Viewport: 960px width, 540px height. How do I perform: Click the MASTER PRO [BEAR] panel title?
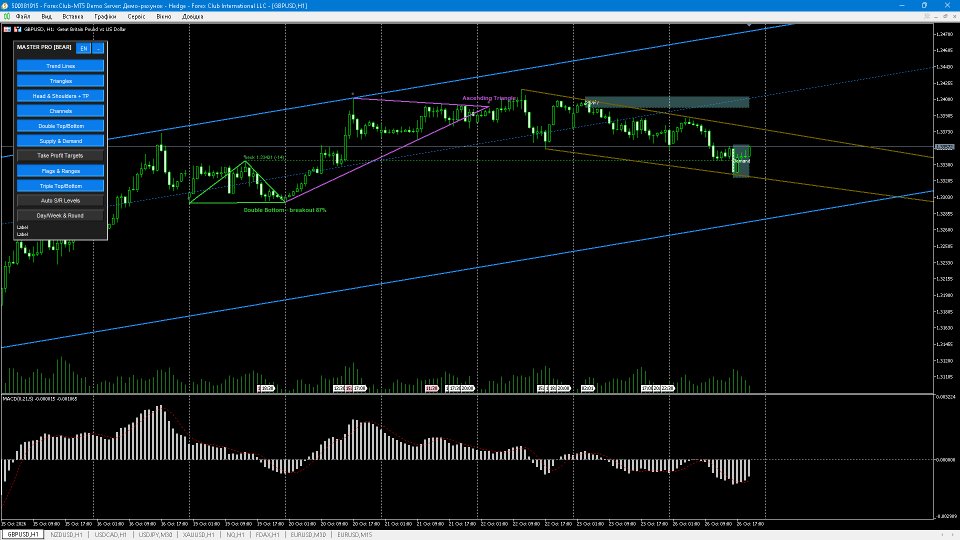click(x=44, y=47)
